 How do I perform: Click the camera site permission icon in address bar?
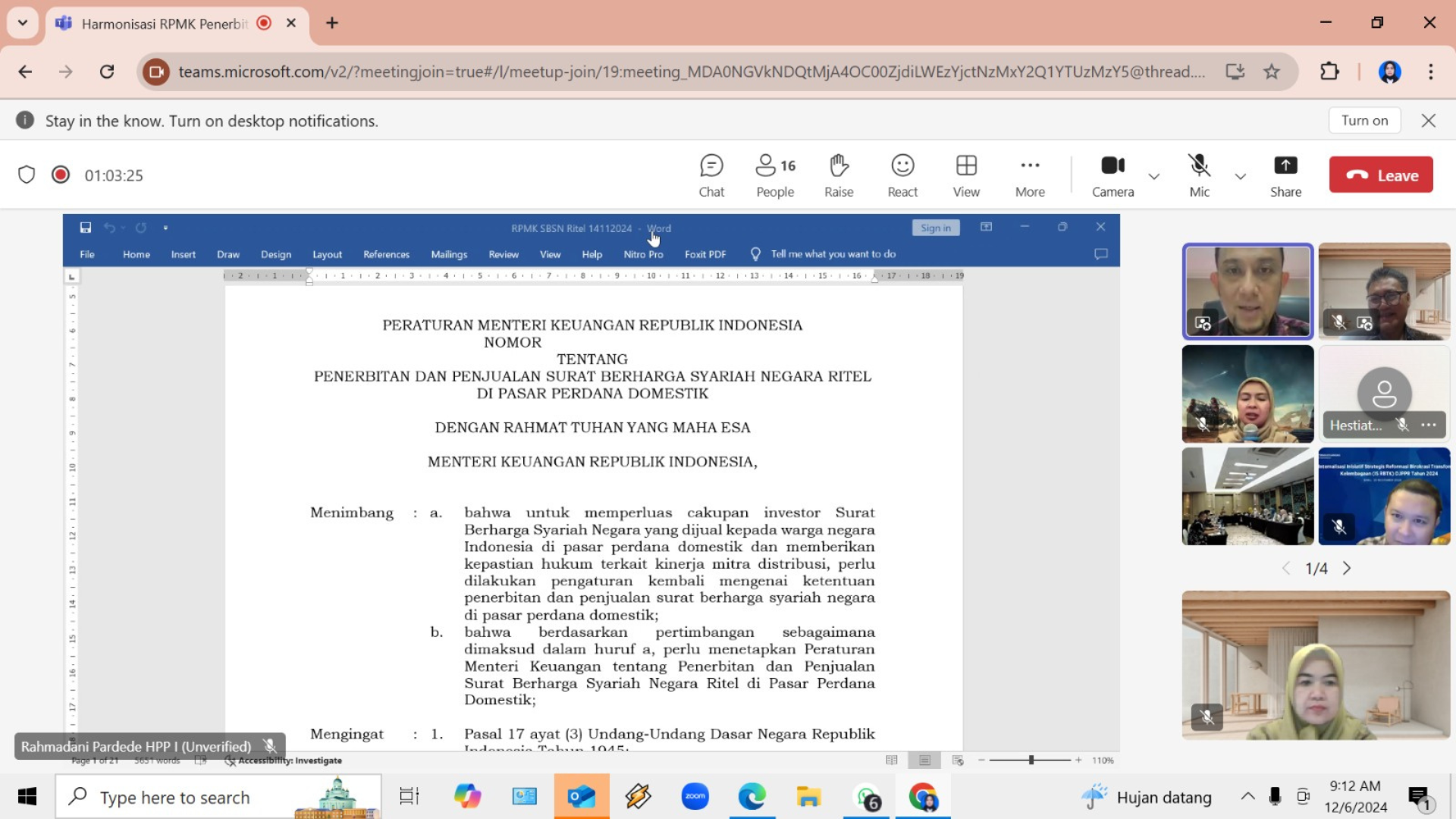click(x=156, y=71)
